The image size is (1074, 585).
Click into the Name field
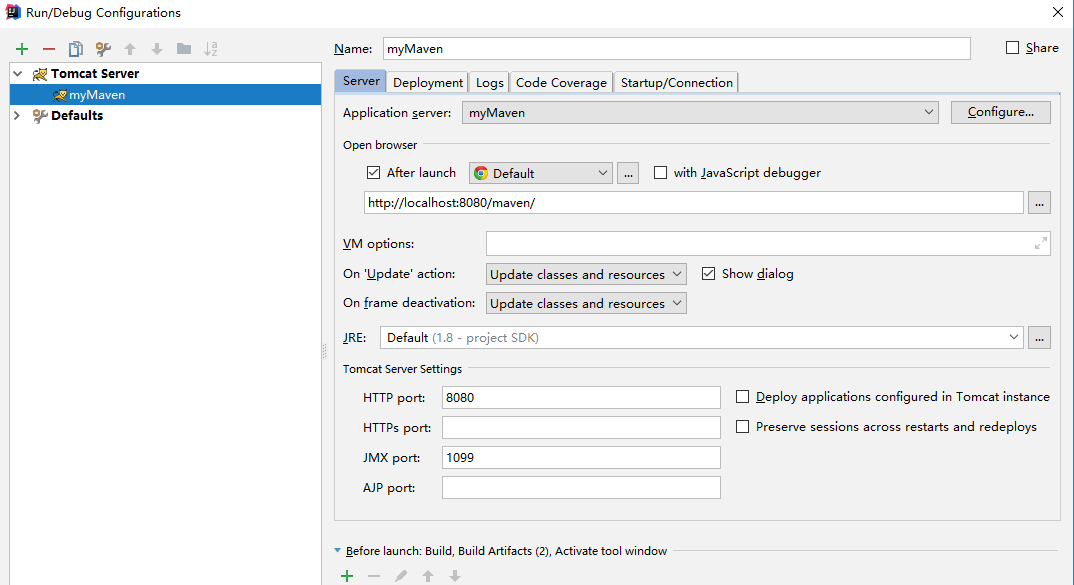677,49
